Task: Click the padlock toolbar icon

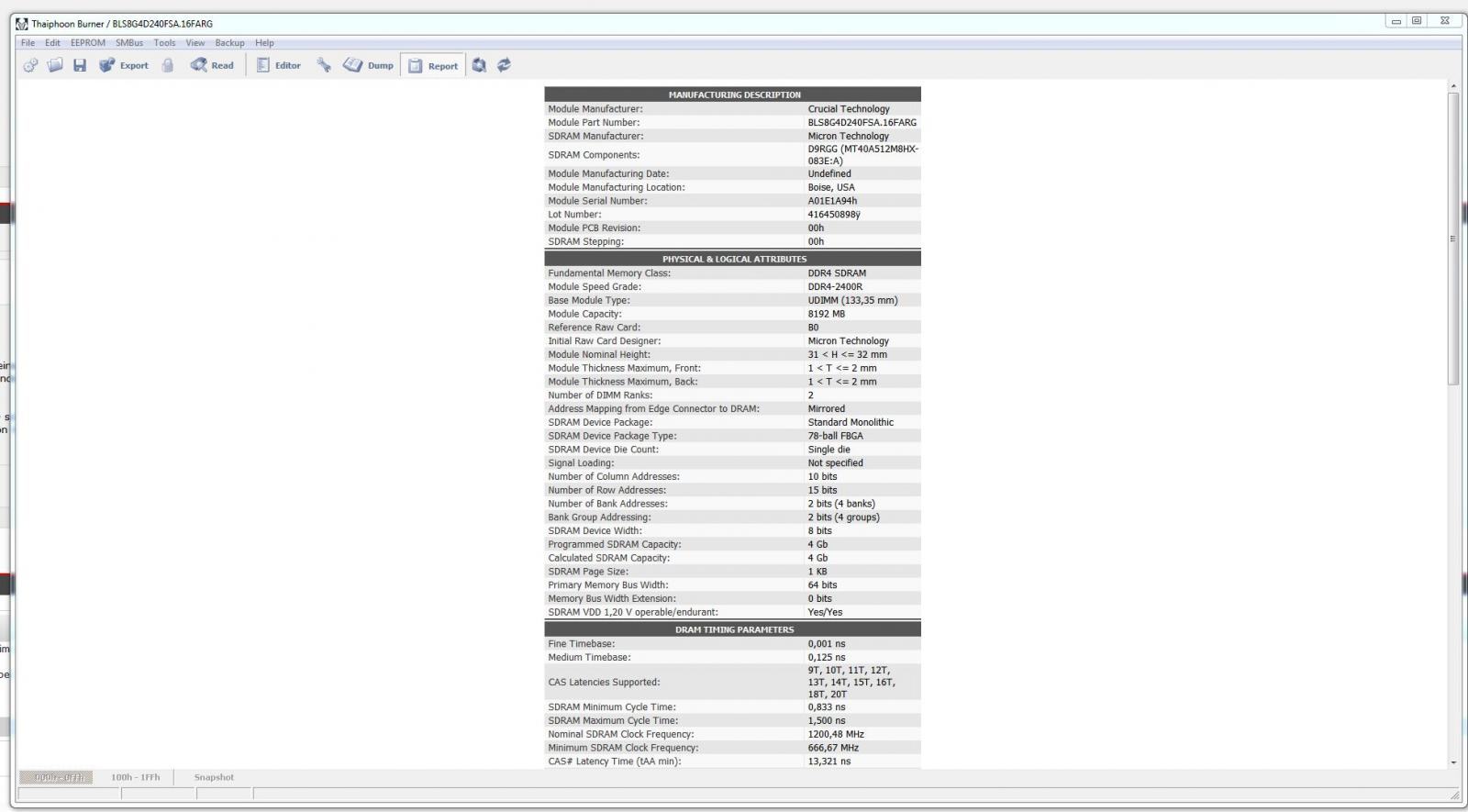Action: click(168, 65)
